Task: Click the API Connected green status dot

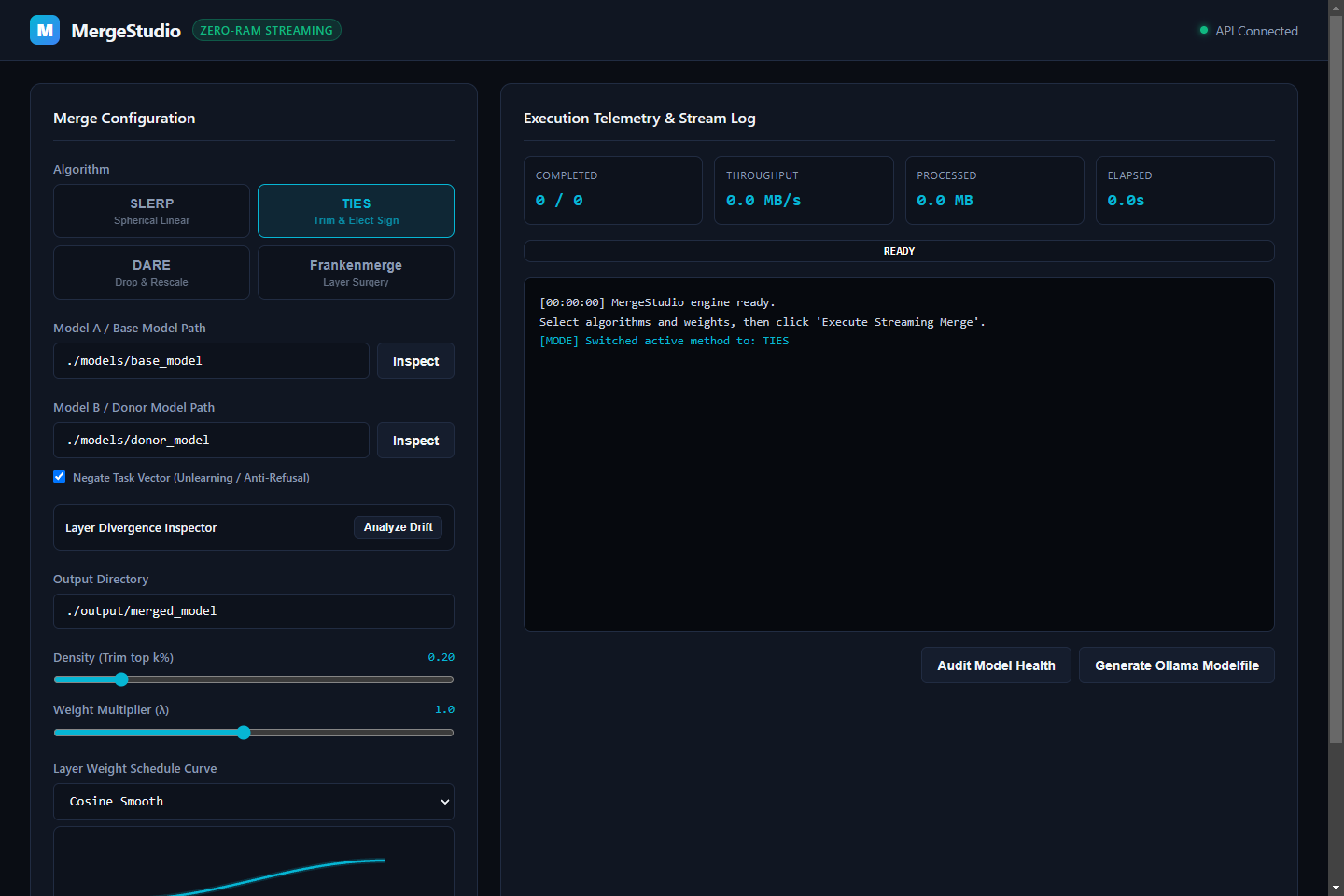Action: coord(1204,30)
